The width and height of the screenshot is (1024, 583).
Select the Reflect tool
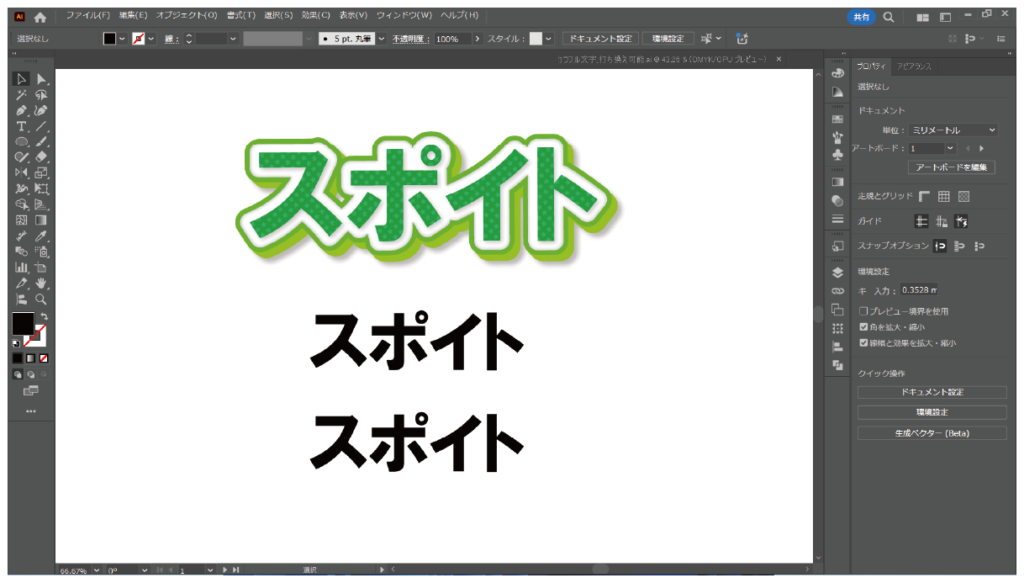[x=21, y=173]
